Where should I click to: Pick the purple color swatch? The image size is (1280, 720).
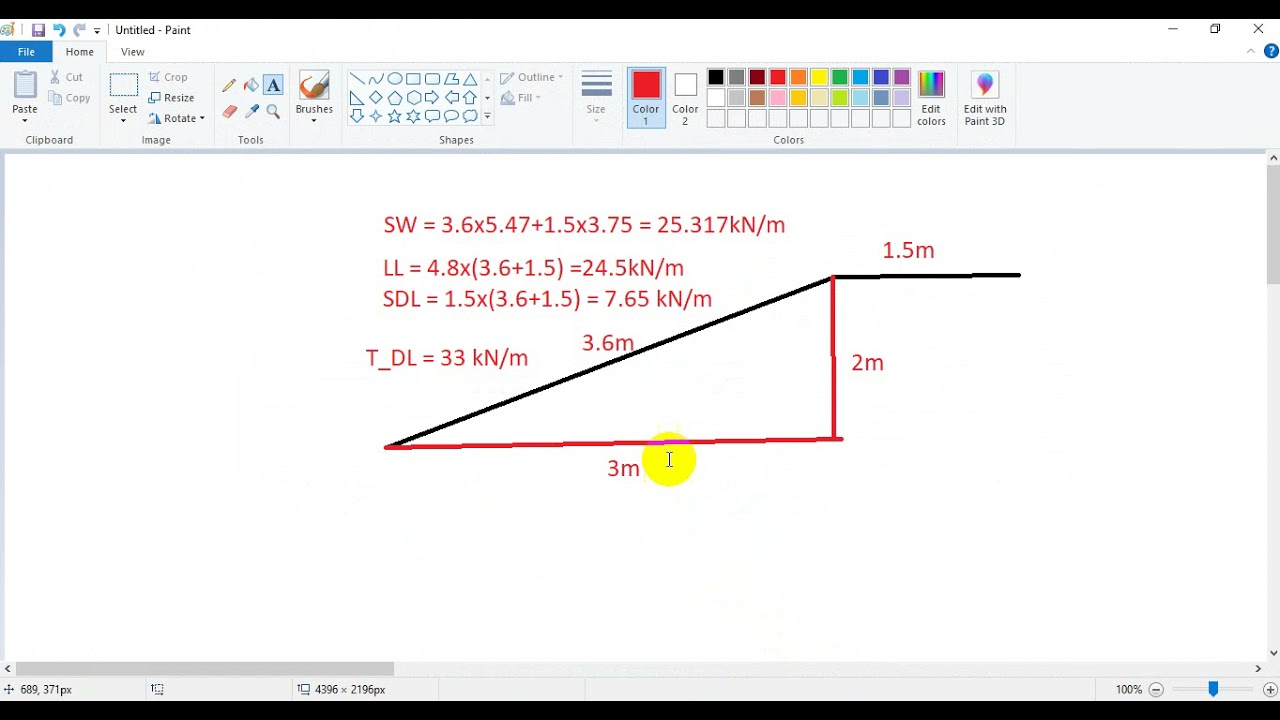point(902,77)
